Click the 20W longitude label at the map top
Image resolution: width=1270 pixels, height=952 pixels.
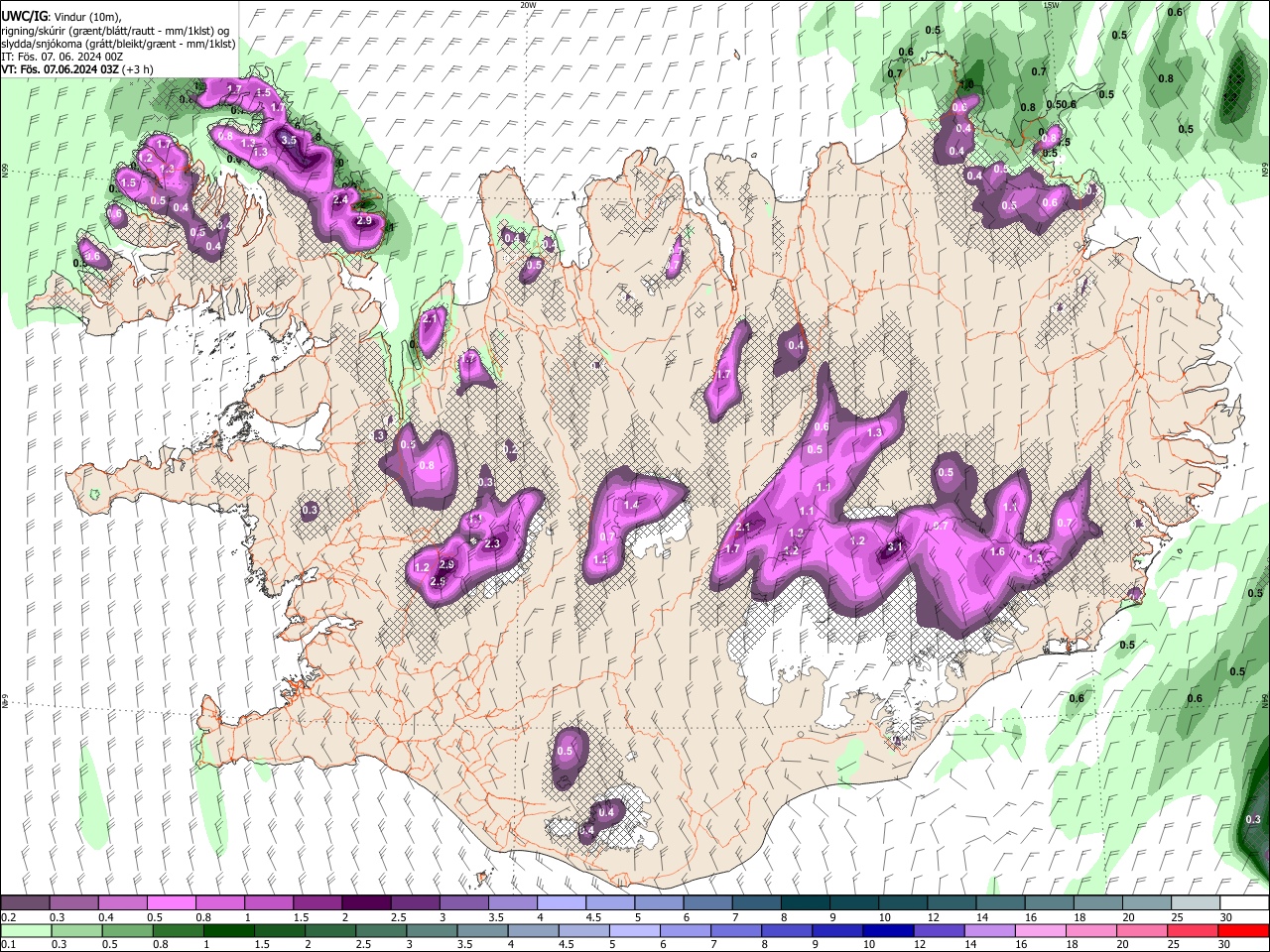click(528, 5)
